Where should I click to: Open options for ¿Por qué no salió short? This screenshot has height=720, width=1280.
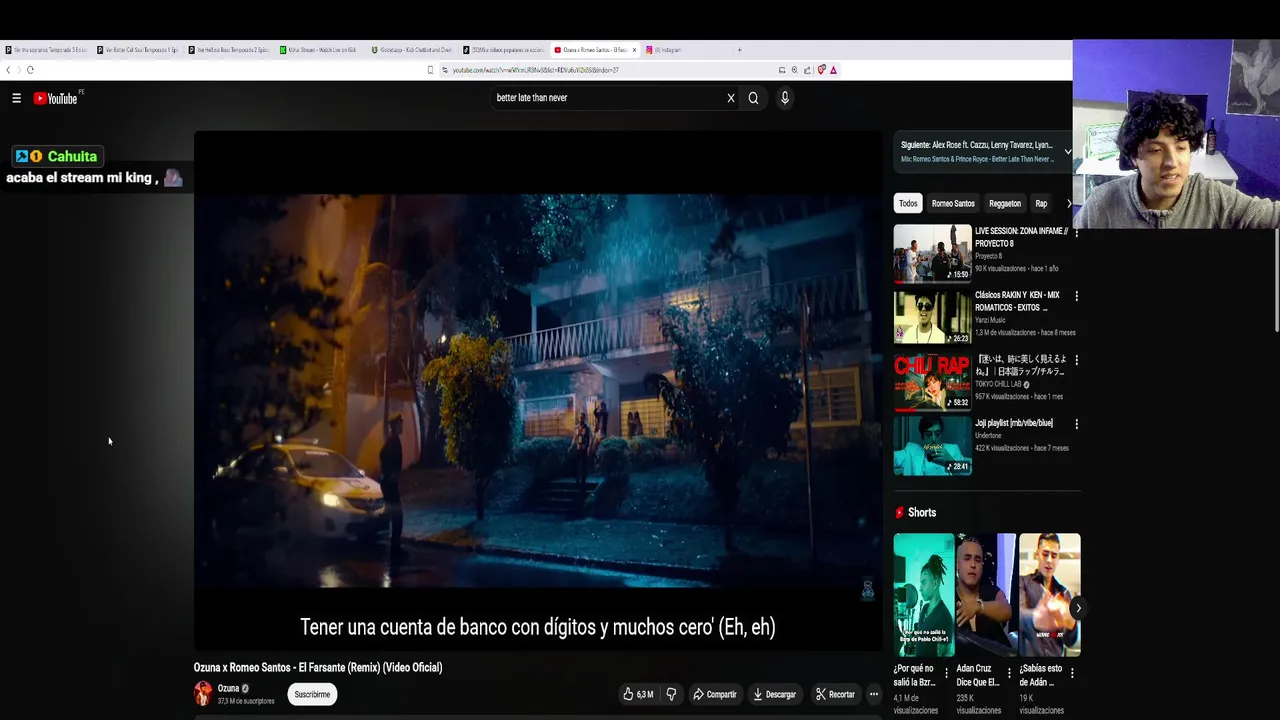tap(946, 673)
